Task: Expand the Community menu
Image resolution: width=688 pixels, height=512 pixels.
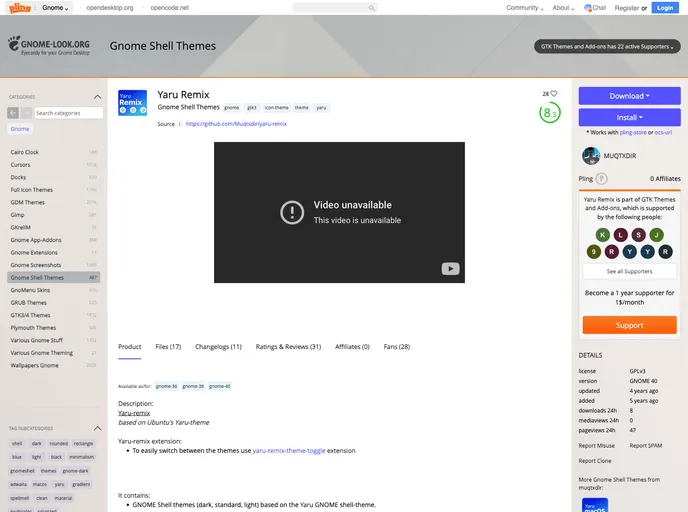Action: [524, 7]
